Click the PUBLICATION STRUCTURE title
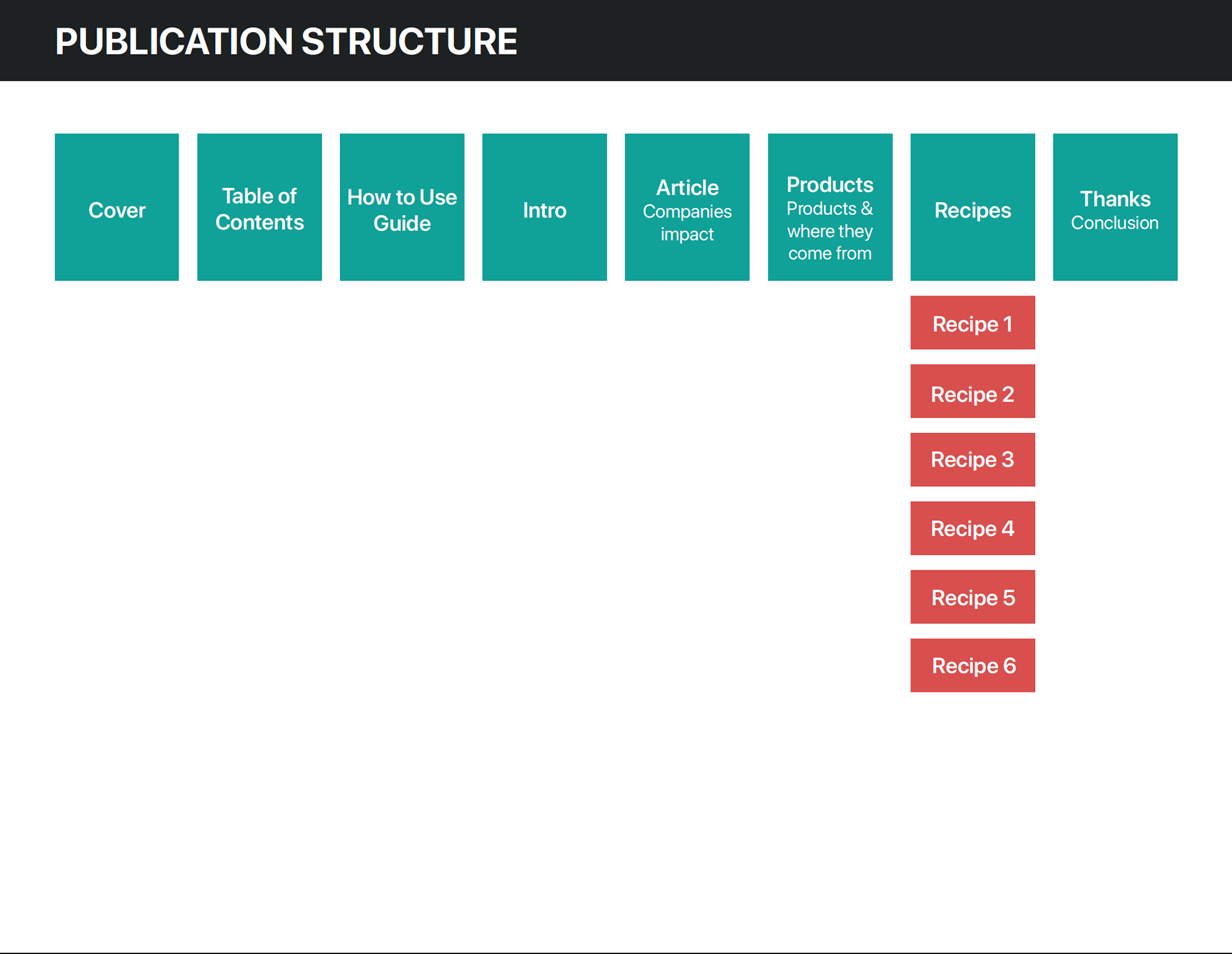 tap(286, 42)
